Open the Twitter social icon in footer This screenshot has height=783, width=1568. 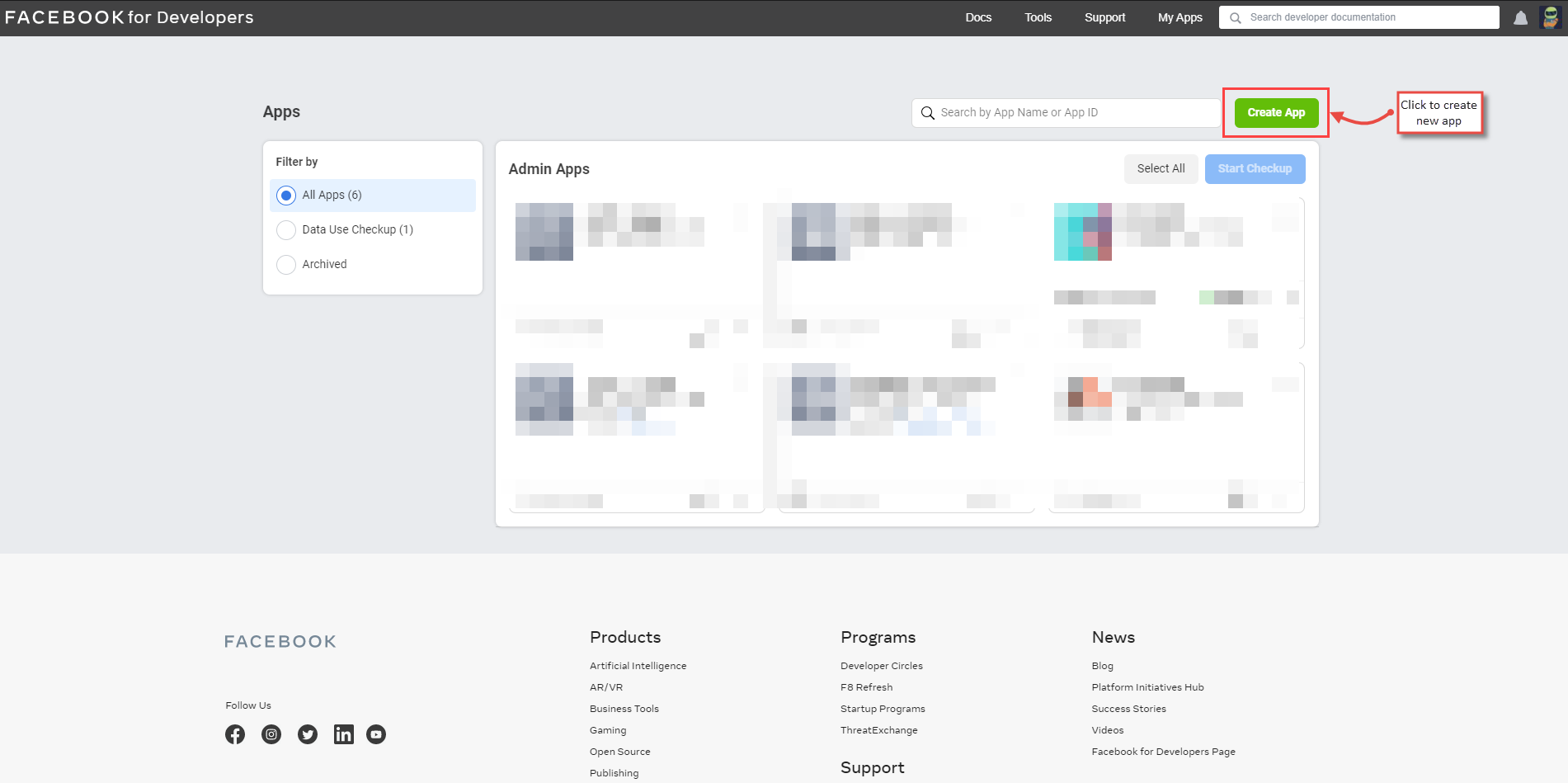pos(308,734)
